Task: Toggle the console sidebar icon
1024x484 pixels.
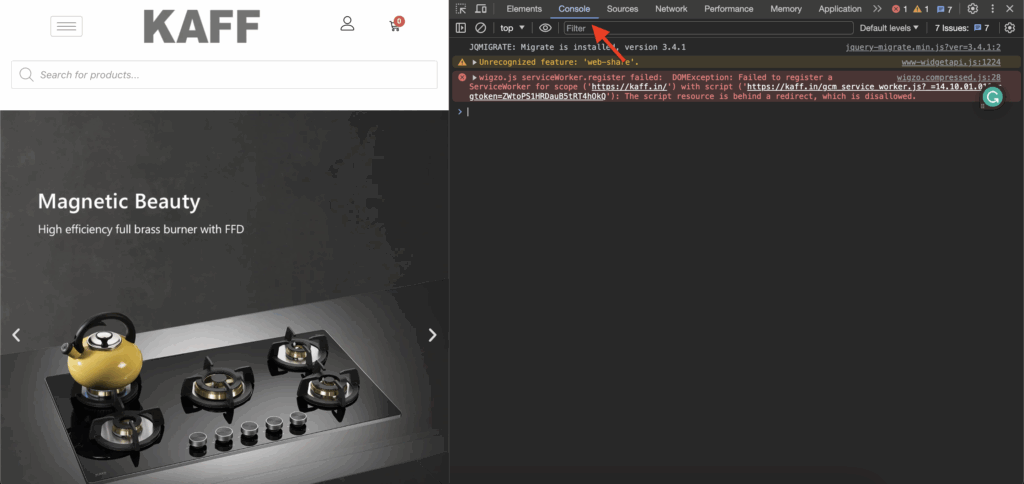Action: 461,27
